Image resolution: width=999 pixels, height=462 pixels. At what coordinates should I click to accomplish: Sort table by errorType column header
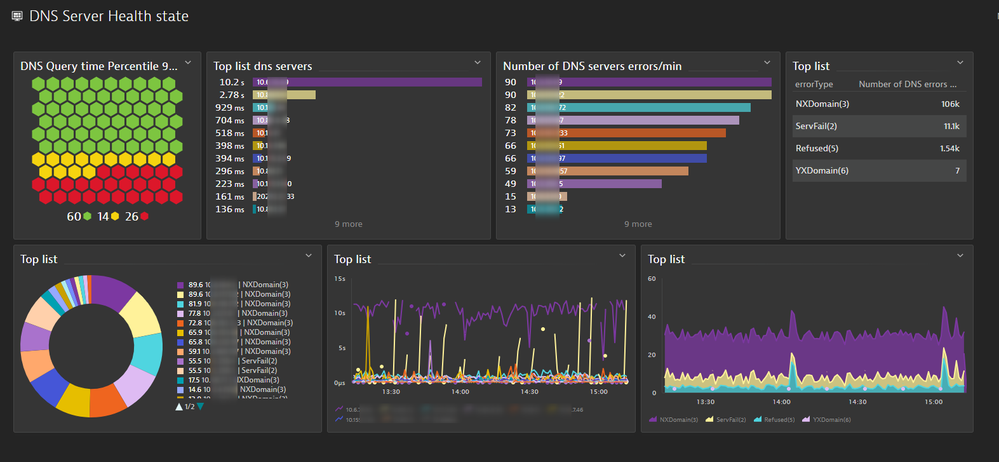pyautogui.click(x=812, y=85)
